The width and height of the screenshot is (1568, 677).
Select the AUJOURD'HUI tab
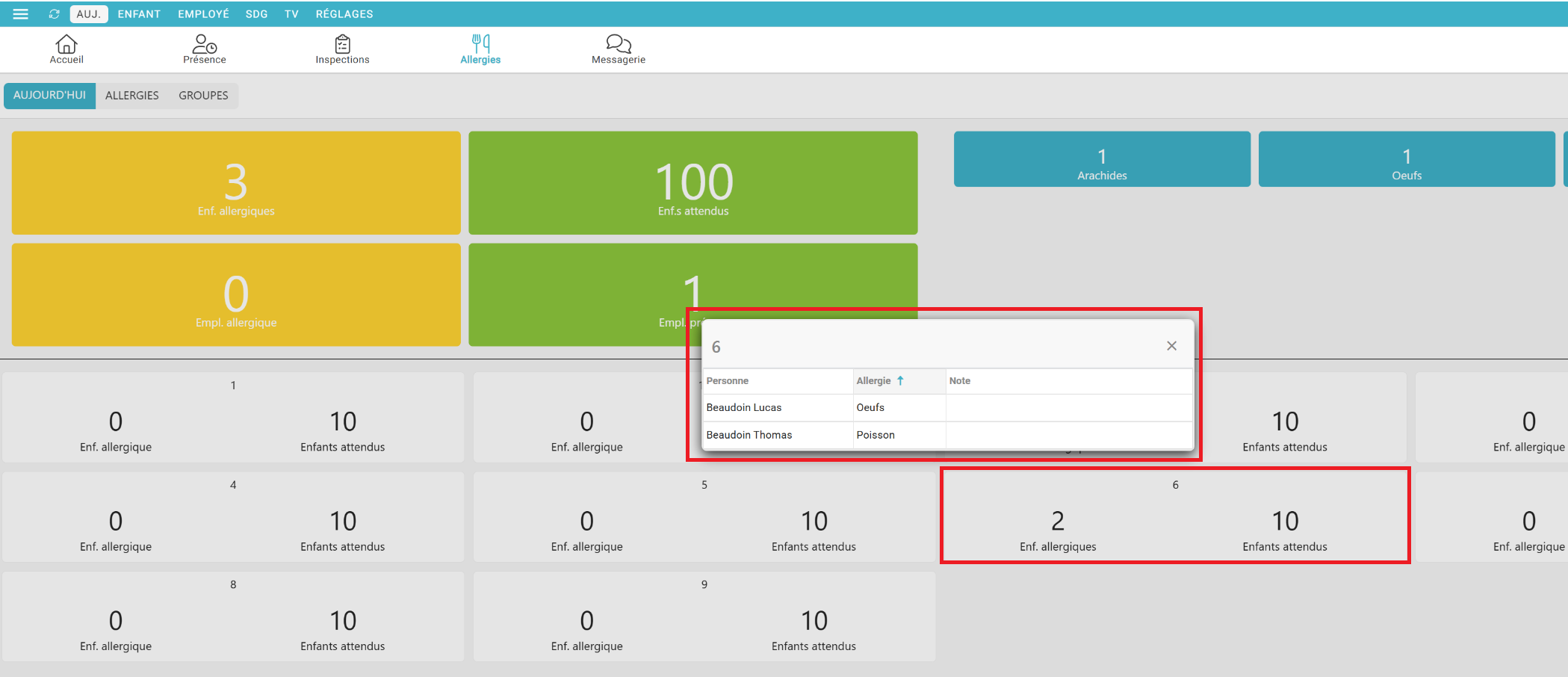click(x=49, y=96)
